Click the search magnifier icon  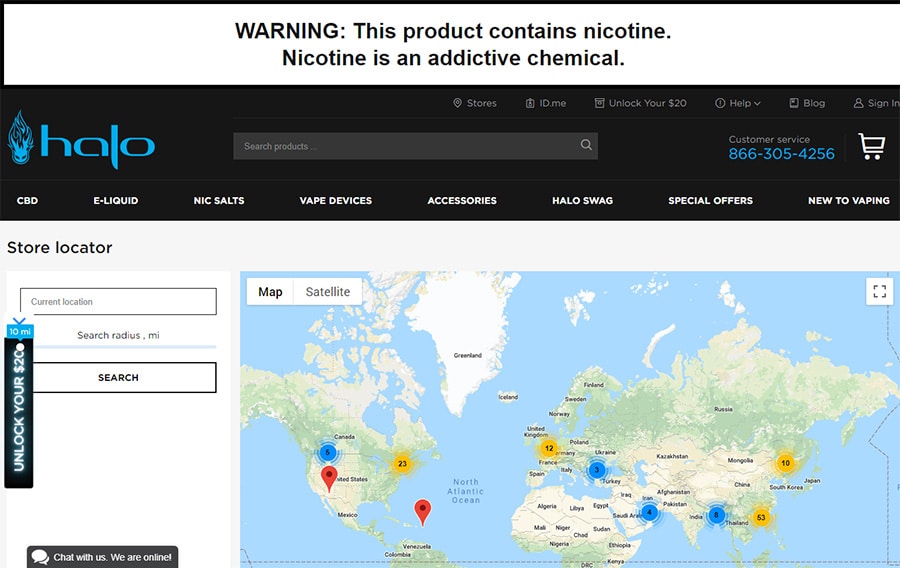point(586,146)
